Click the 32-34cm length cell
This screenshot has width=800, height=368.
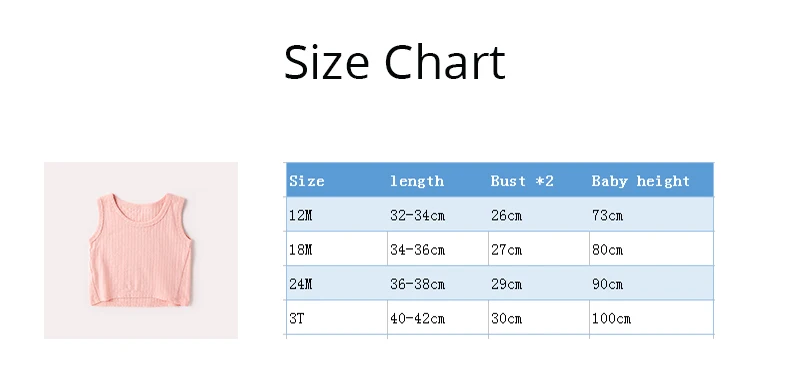pyautogui.click(x=438, y=214)
